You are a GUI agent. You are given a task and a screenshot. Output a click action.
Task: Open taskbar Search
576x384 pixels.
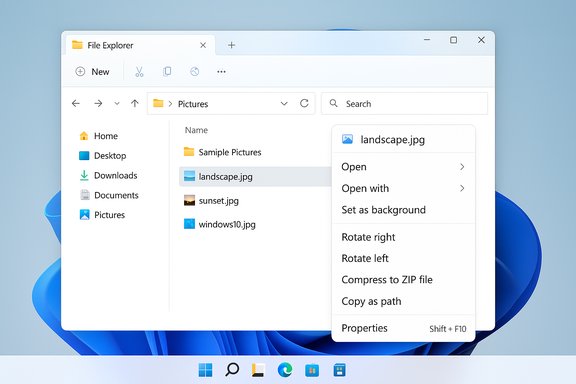pos(232,370)
